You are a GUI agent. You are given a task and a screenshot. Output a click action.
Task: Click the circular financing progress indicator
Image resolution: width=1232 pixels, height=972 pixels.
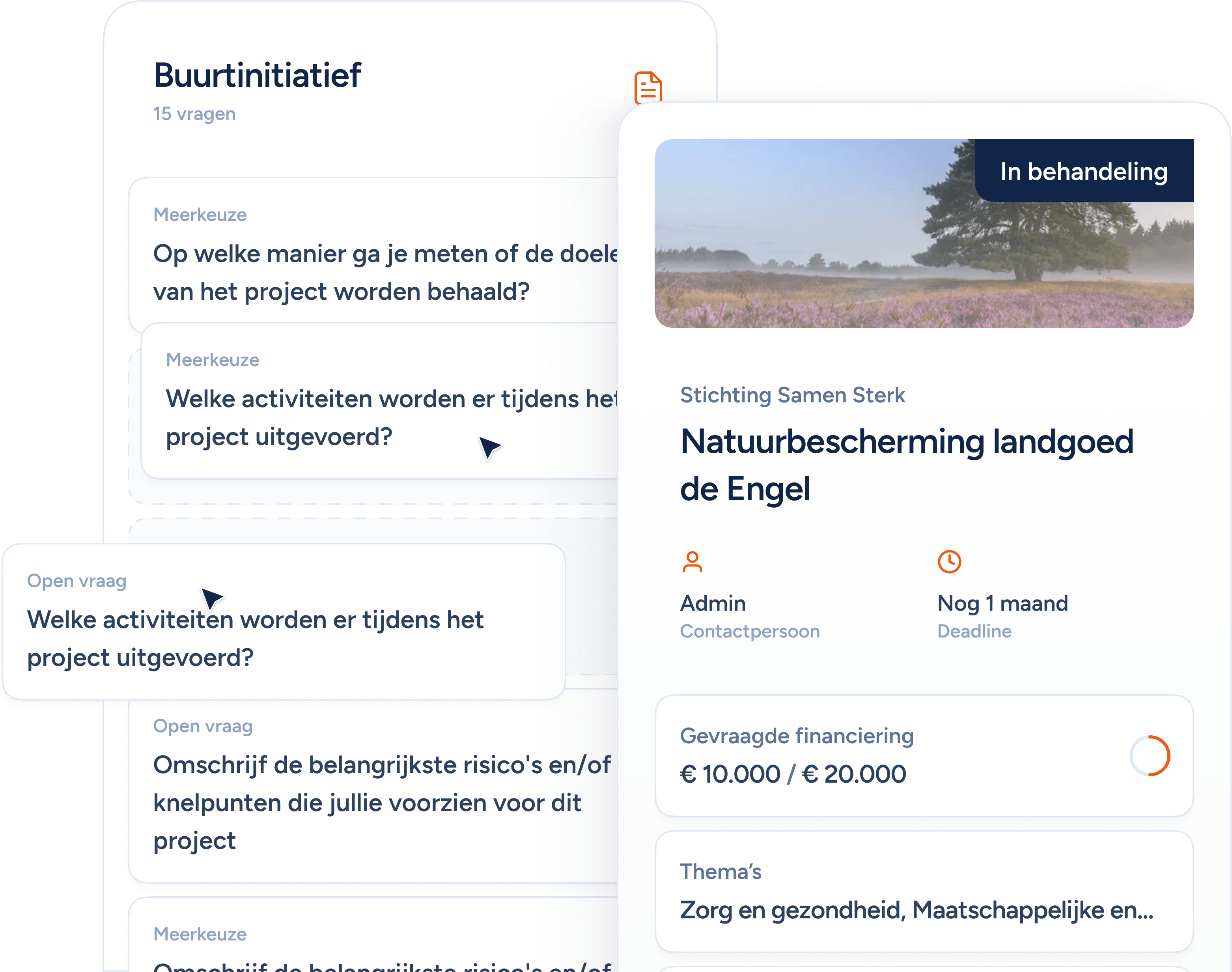1150,756
